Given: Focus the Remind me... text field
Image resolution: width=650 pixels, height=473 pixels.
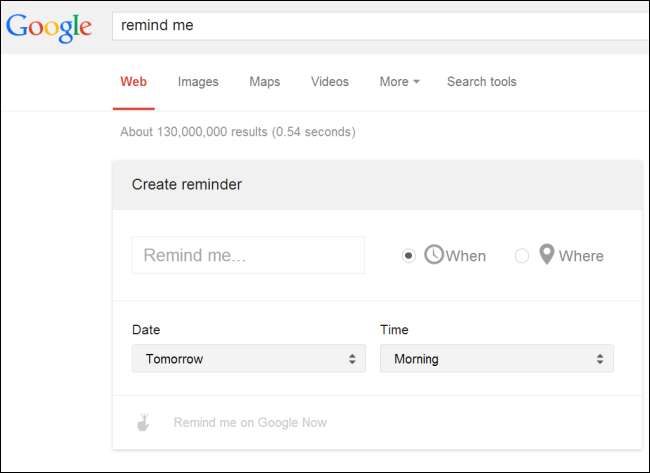Looking at the screenshot, I should point(248,255).
